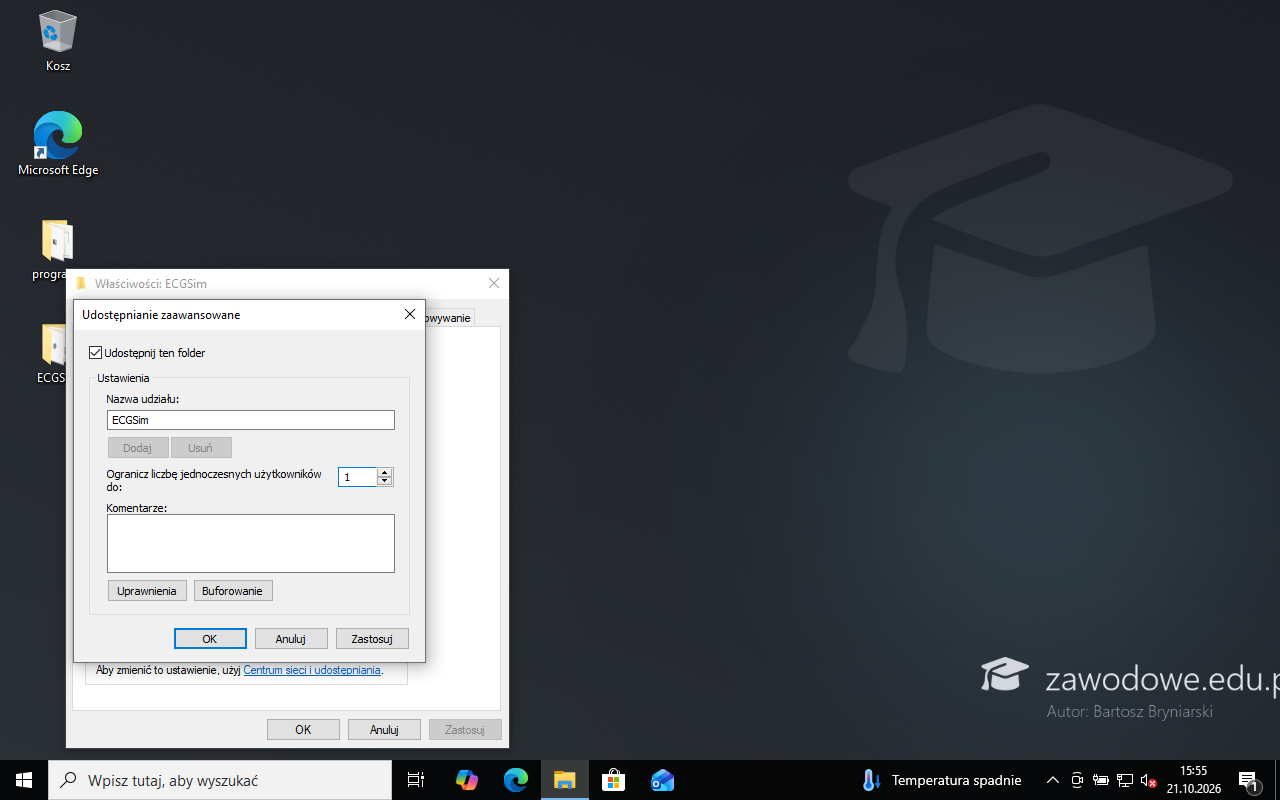Confirm advanced sharing with OK

click(210, 639)
